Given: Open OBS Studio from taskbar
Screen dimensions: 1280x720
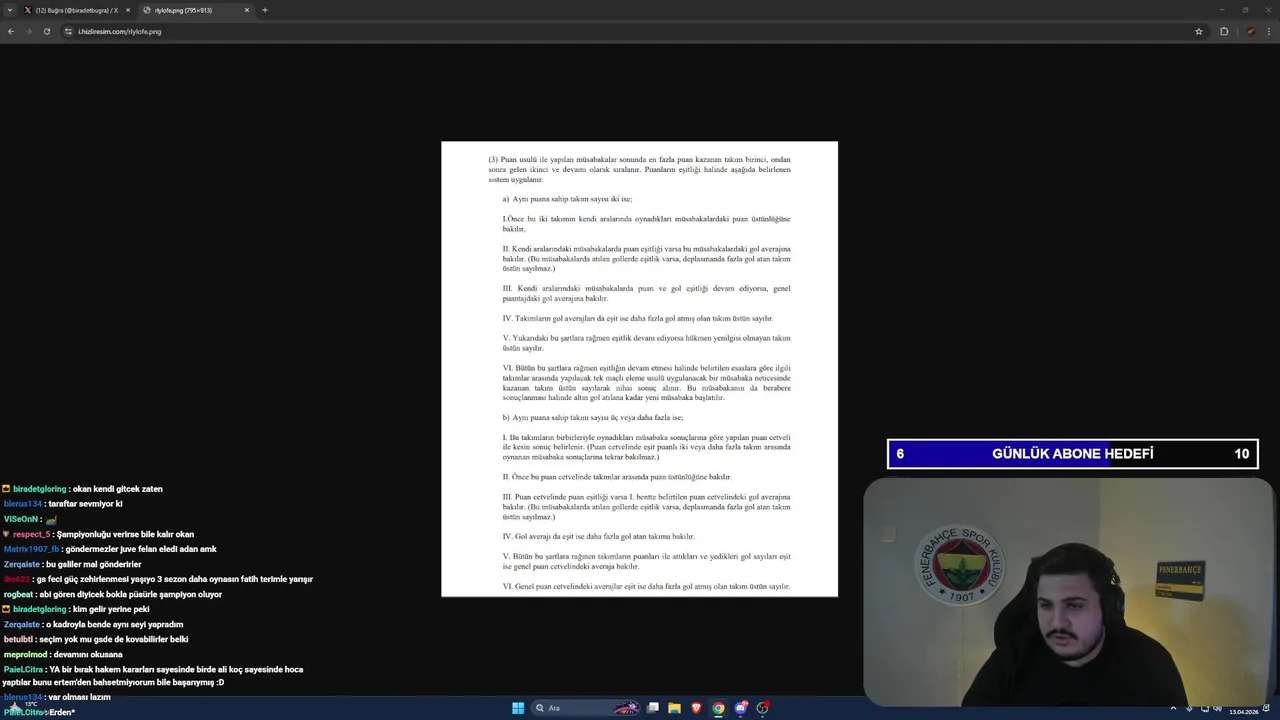Looking at the screenshot, I should tap(763, 708).
